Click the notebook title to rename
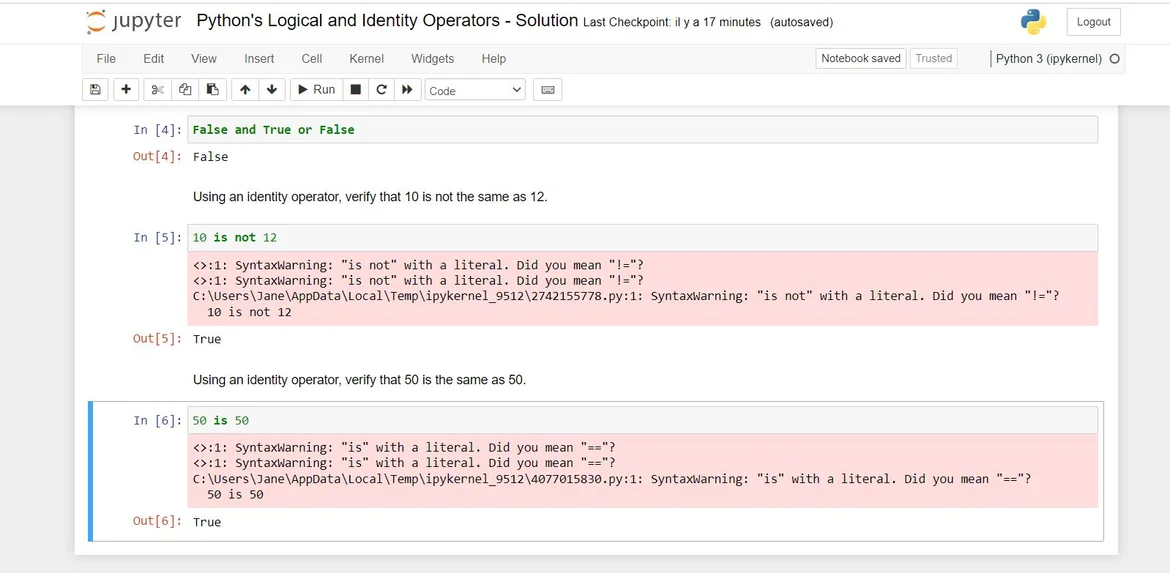This screenshot has width=1170, height=573. (x=387, y=21)
